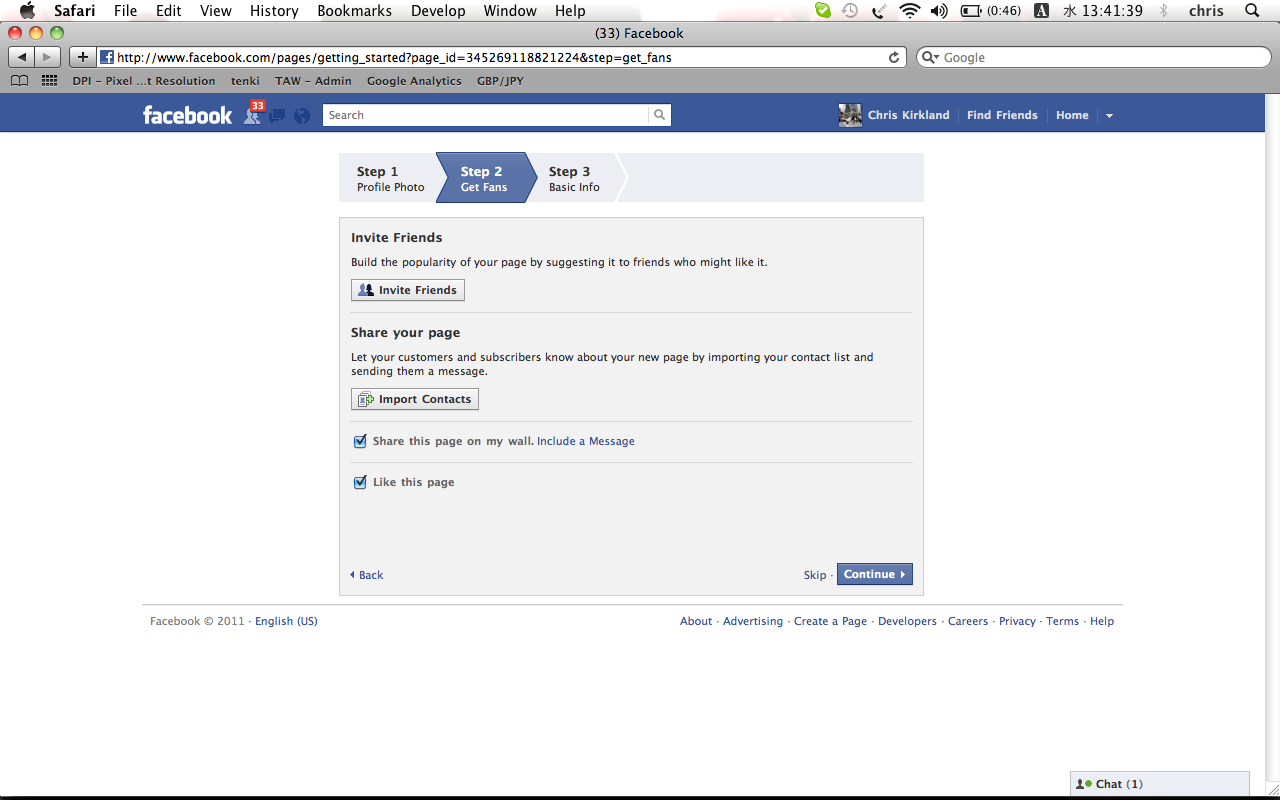The height and width of the screenshot is (800, 1280).
Task: Open the History menu
Action: click(274, 10)
